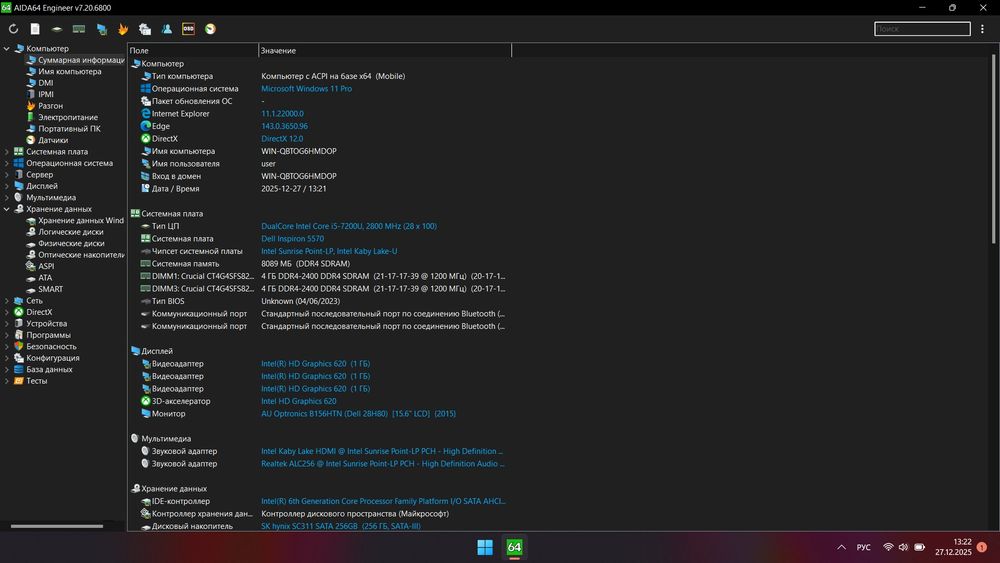Select Портативный ПК tree item

[x=63, y=129]
